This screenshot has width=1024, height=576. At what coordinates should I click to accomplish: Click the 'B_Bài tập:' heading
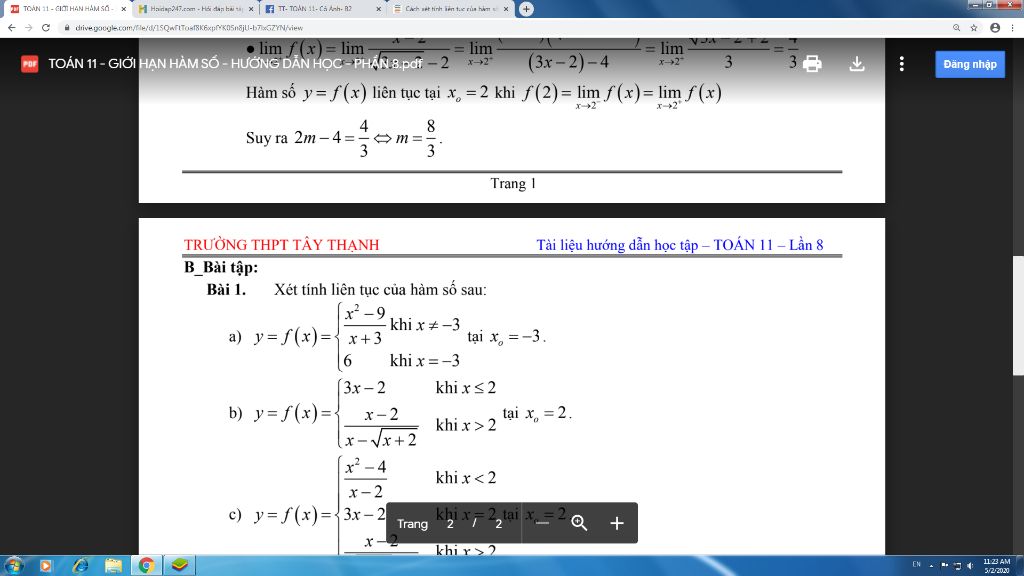[x=221, y=267]
